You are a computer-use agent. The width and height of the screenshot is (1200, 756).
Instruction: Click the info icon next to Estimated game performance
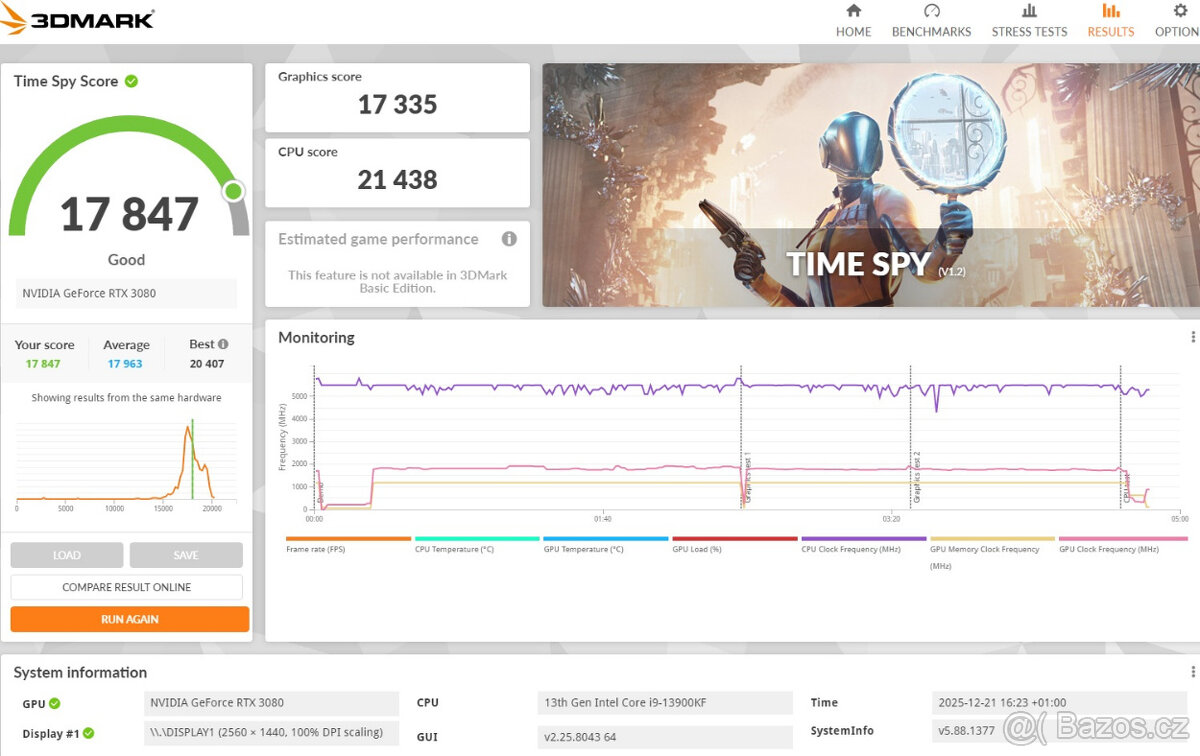pos(509,239)
